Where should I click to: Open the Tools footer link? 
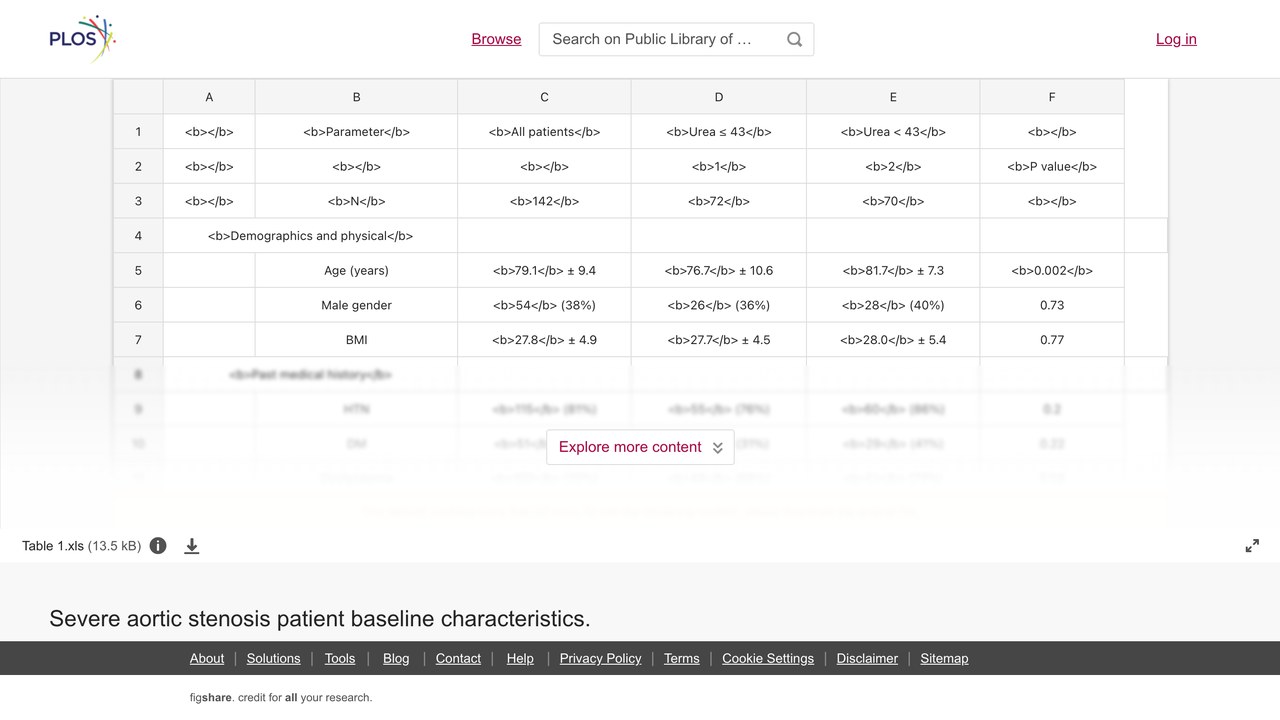[x=340, y=658]
